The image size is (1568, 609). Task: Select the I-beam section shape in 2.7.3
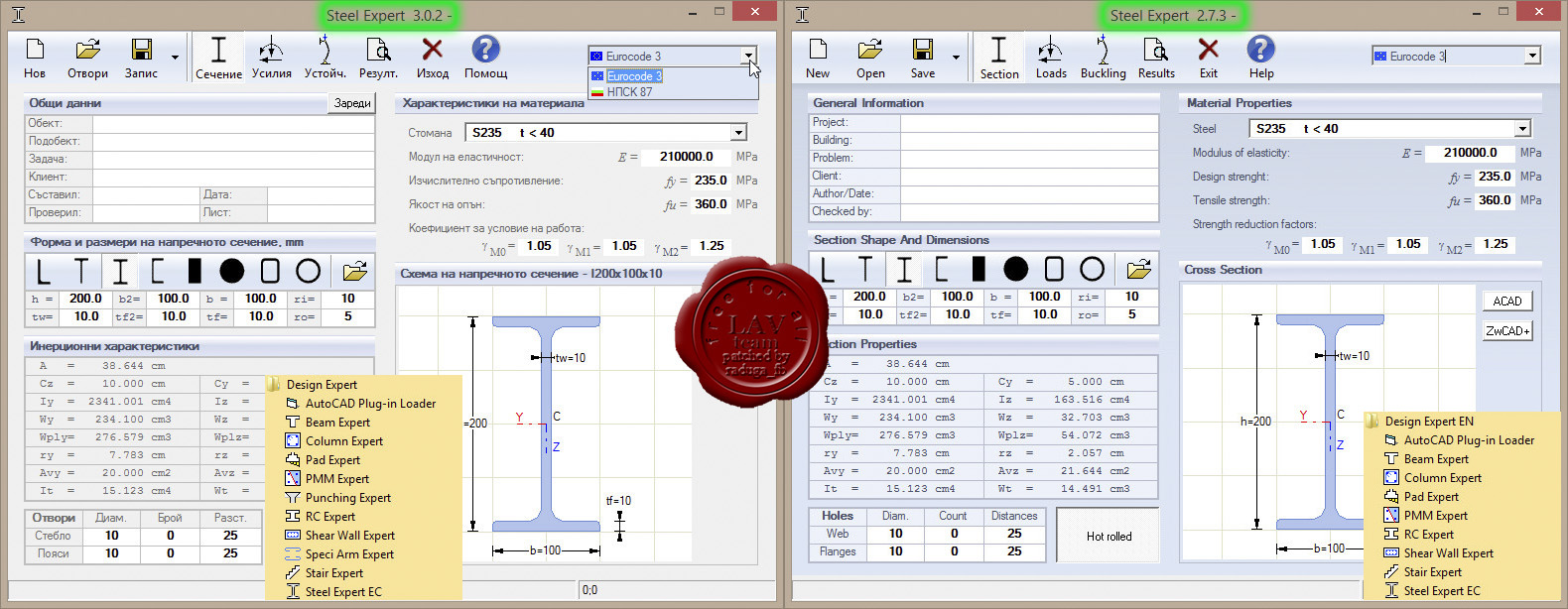tap(904, 270)
